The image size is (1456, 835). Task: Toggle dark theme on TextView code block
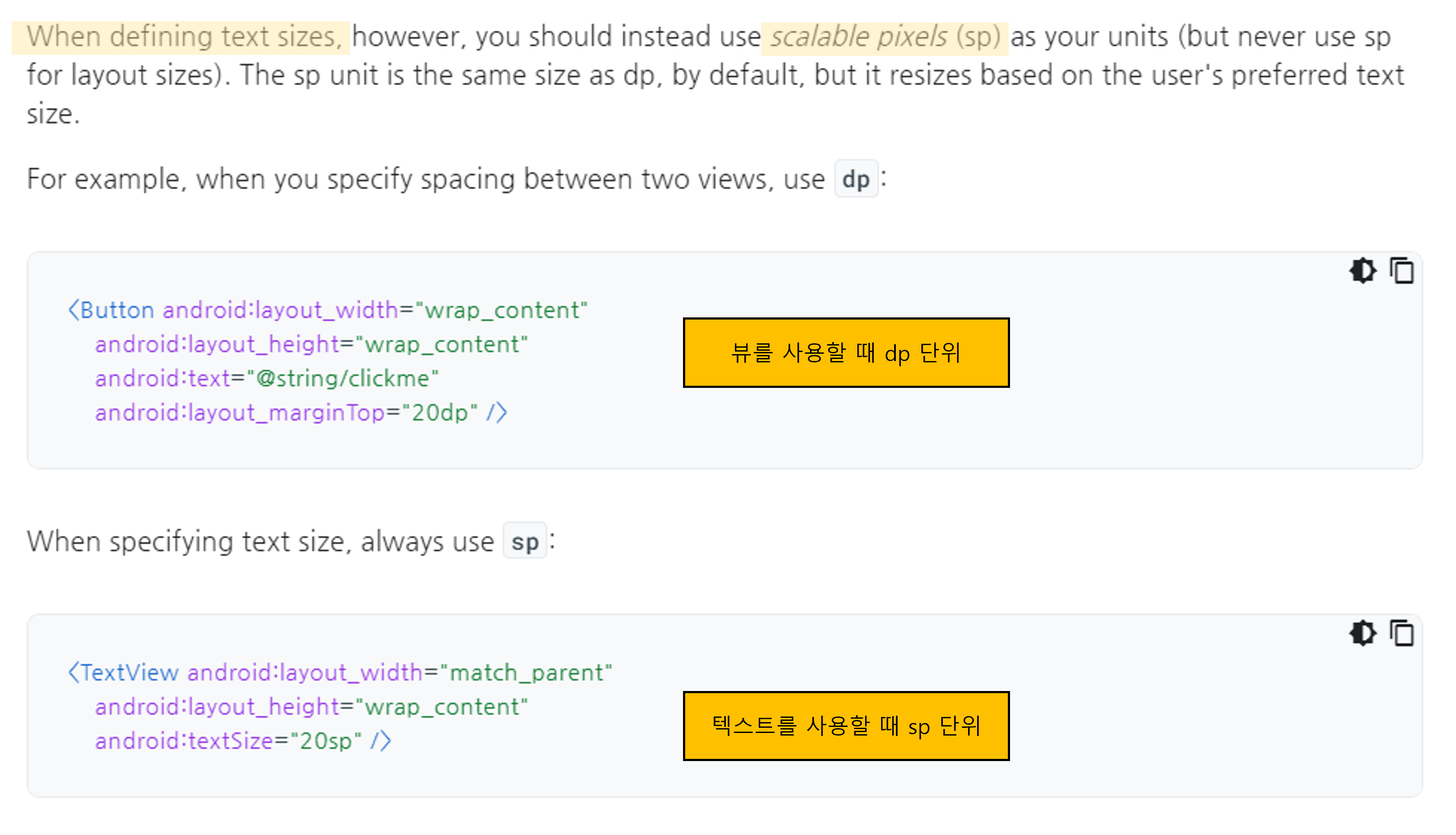click(x=1363, y=633)
